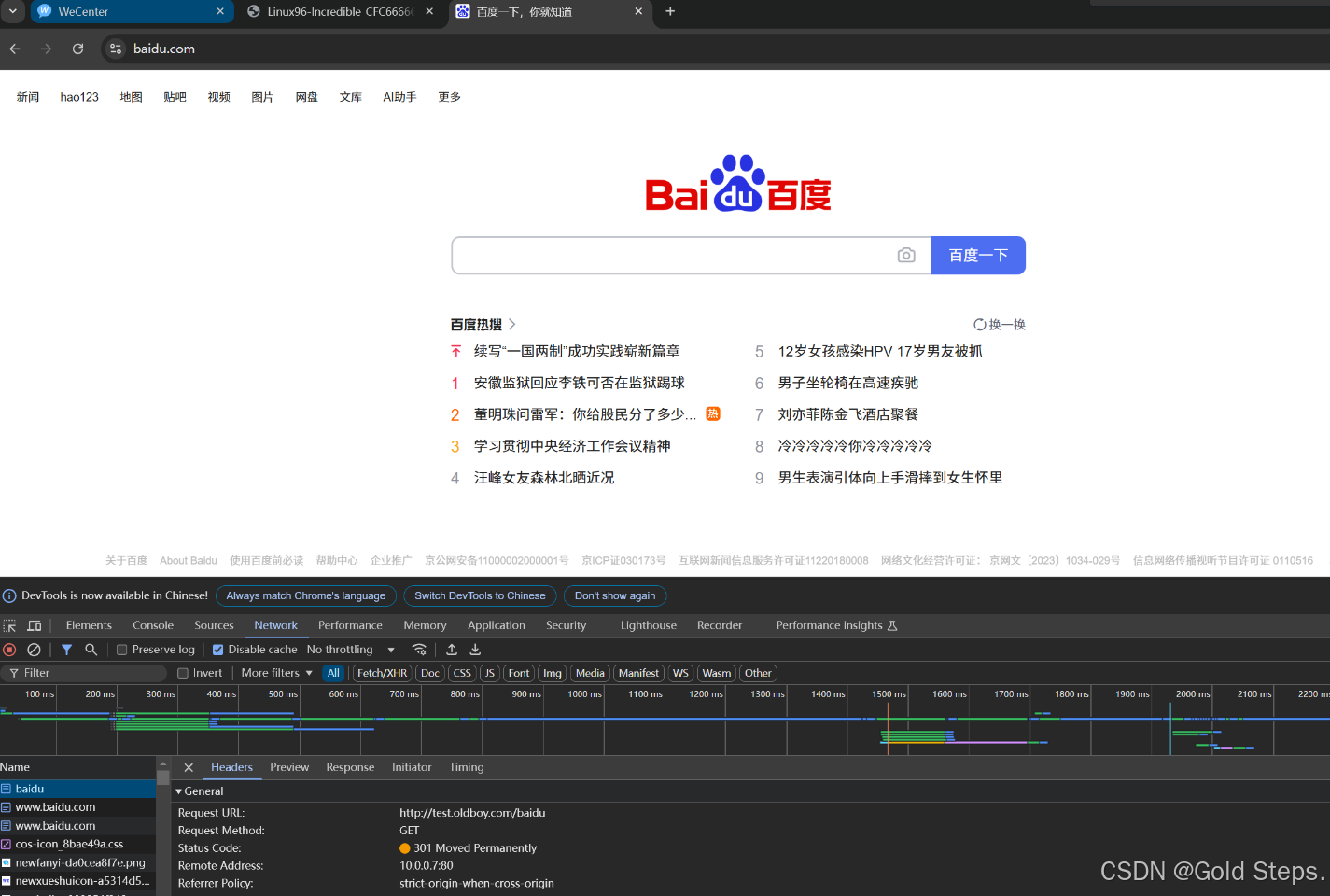Click the Baidu logo
This screenshot has height=896, width=1330.
click(738, 184)
